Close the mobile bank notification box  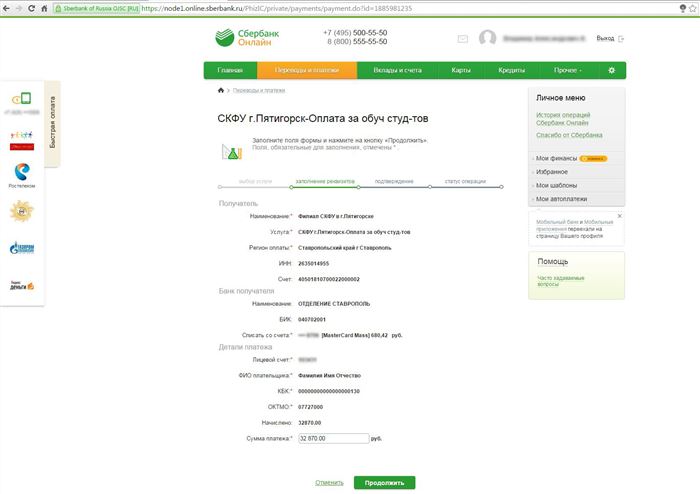tap(619, 216)
